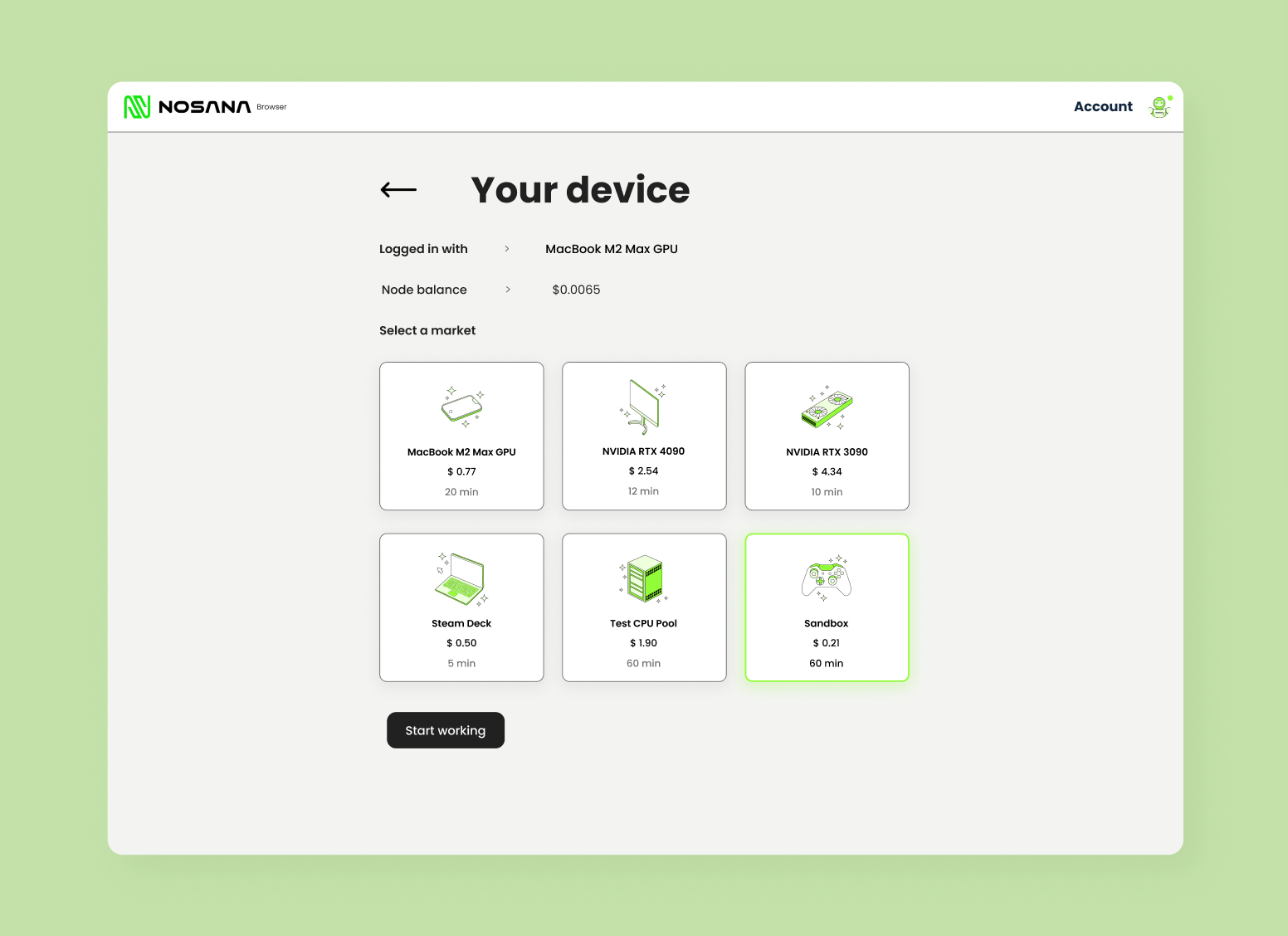Select the NVIDIA RTX 4090 market name

[643, 451]
